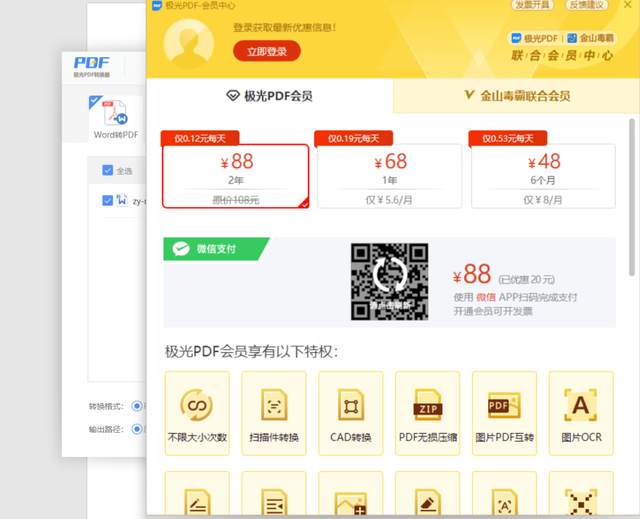Click the 极光PDF logo badge in header
The width and height of the screenshot is (640, 519).
coord(535,38)
